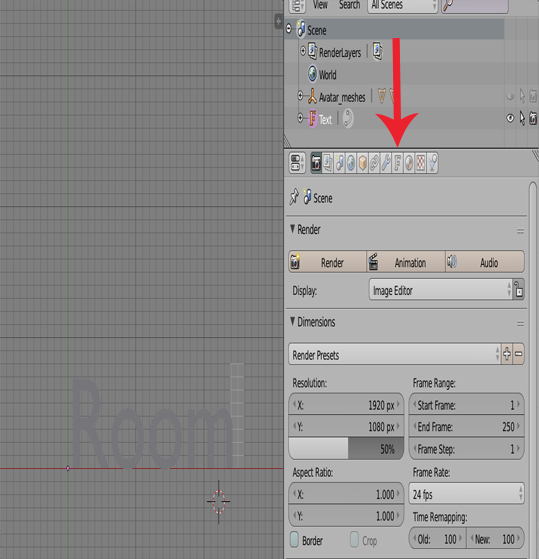Remove render preset with minus button
This screenshot has height=559, width=539.
tap(519, 354)
